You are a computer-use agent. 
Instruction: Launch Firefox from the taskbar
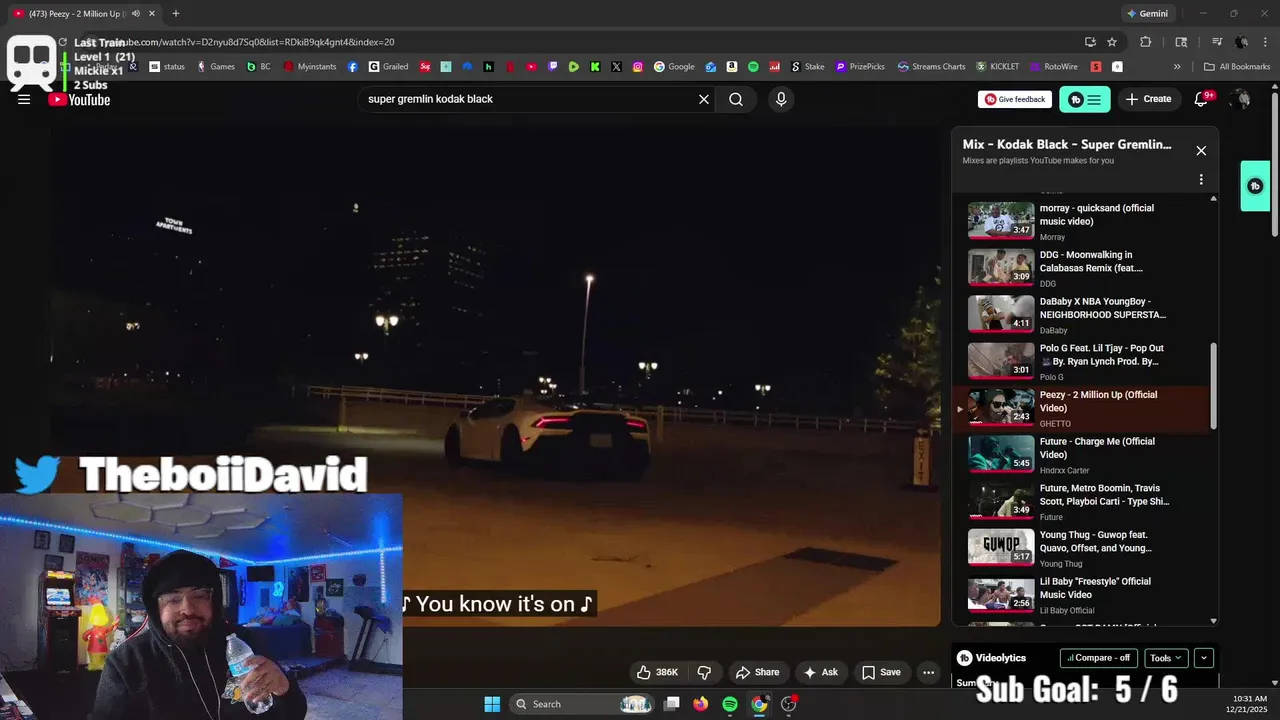tap(700, 704)
